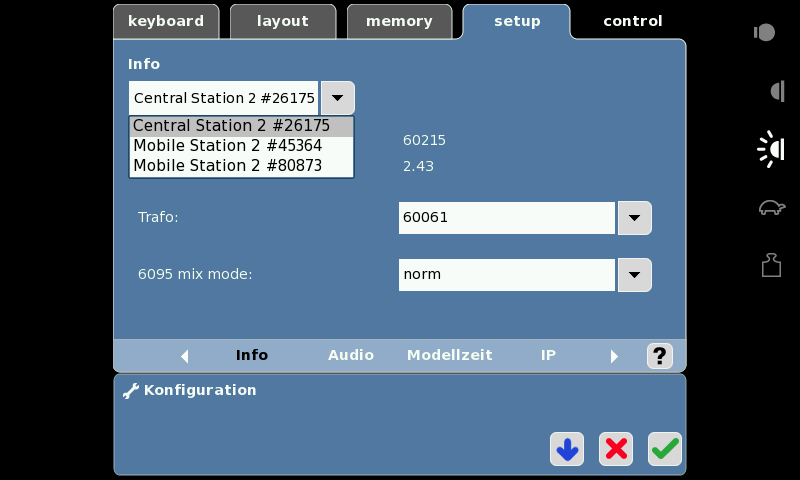Toggle the top locomotive light icon
Screen dimensions: 800x480
[765, 33]
